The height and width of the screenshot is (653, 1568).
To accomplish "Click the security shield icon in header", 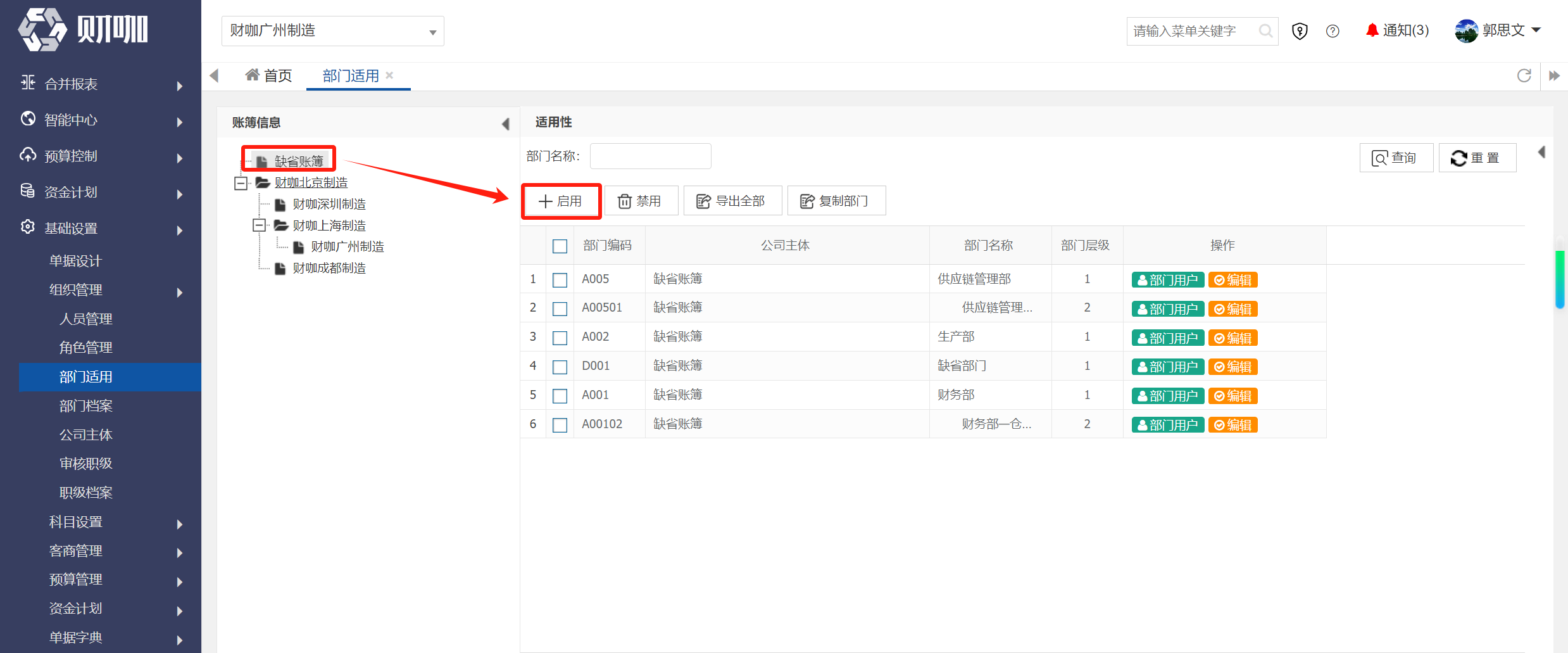I will tap(1300, 31).
